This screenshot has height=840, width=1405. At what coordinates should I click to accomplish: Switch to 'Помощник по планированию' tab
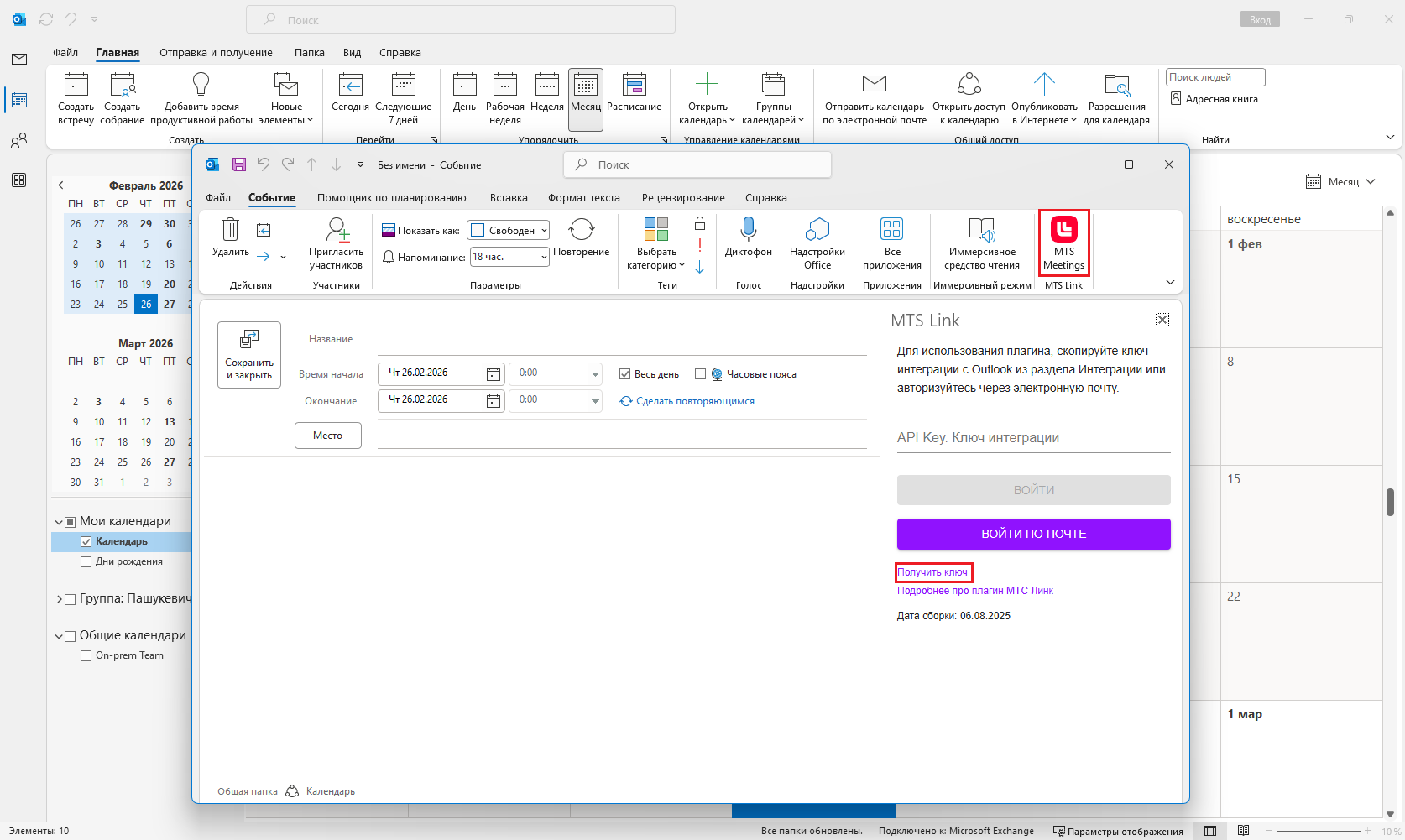(391, 198)
